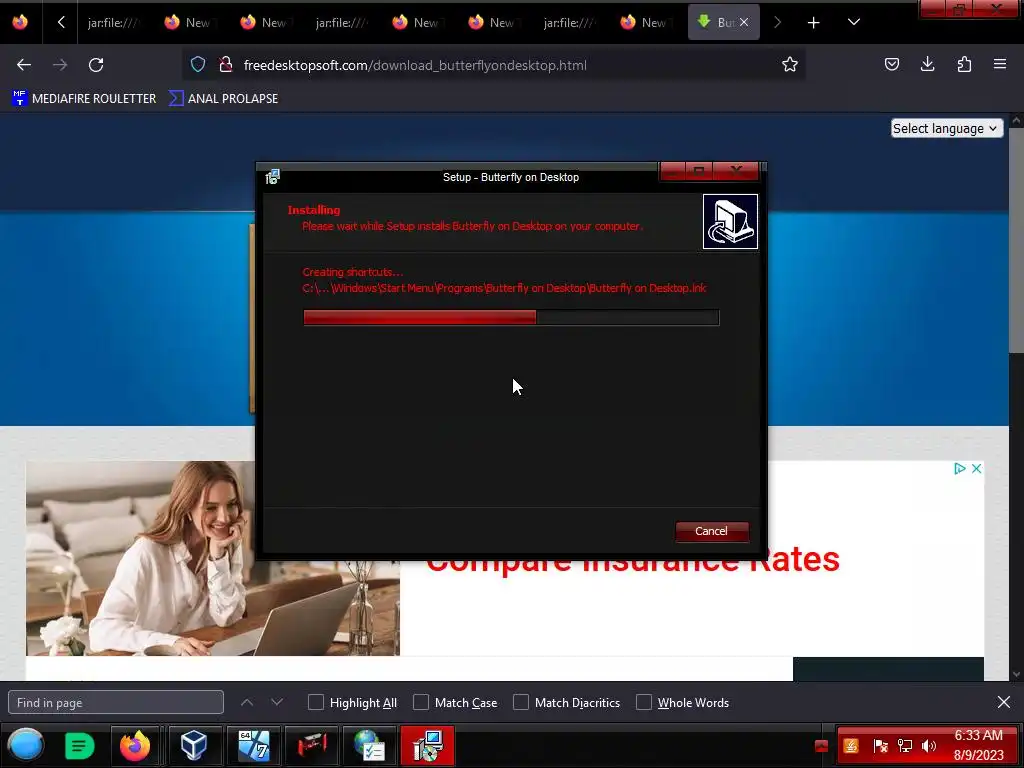Image resolution: width=1024 pixels, height=768 pixels.
Task: Open the Start menu orb
Action: pyautogui.click(x=25, y=745)
